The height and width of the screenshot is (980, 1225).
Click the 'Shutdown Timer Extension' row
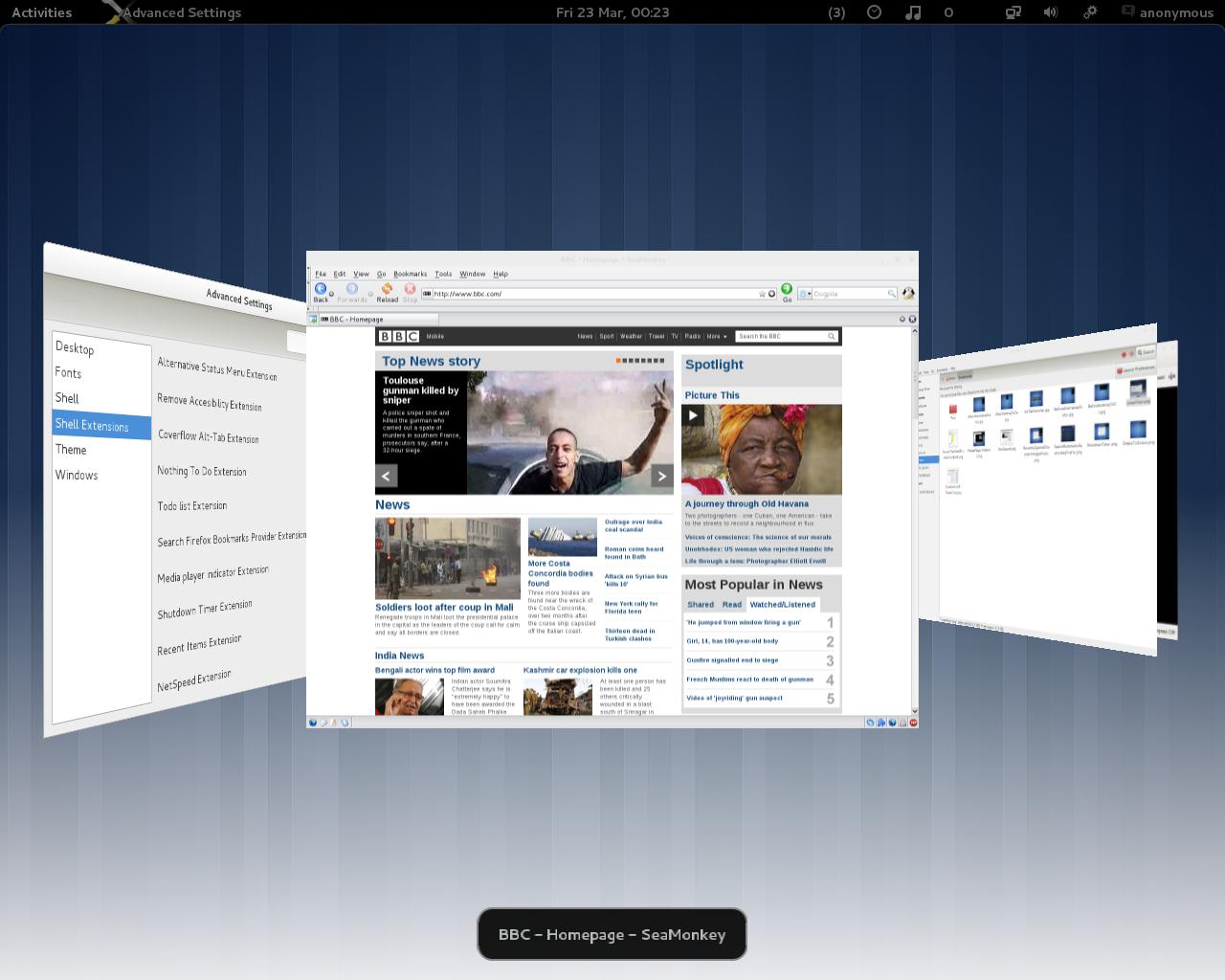[205, 609]
